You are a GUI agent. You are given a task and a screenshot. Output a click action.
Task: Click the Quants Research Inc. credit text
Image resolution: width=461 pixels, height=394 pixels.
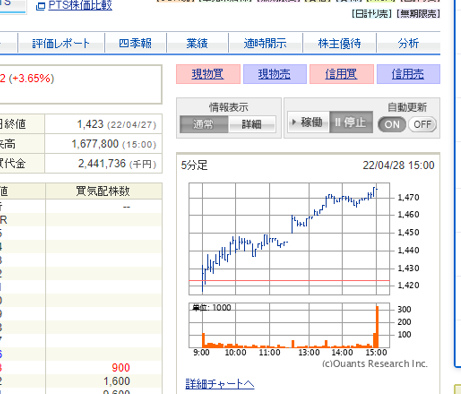(x=375, y=364)
